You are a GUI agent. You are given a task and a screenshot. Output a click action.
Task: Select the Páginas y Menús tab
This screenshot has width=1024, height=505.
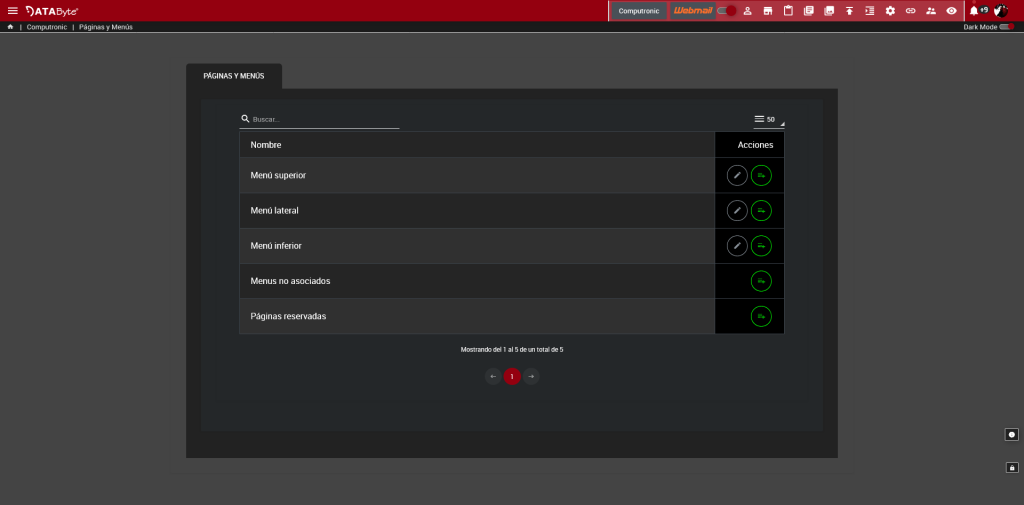tap(234, 76)
